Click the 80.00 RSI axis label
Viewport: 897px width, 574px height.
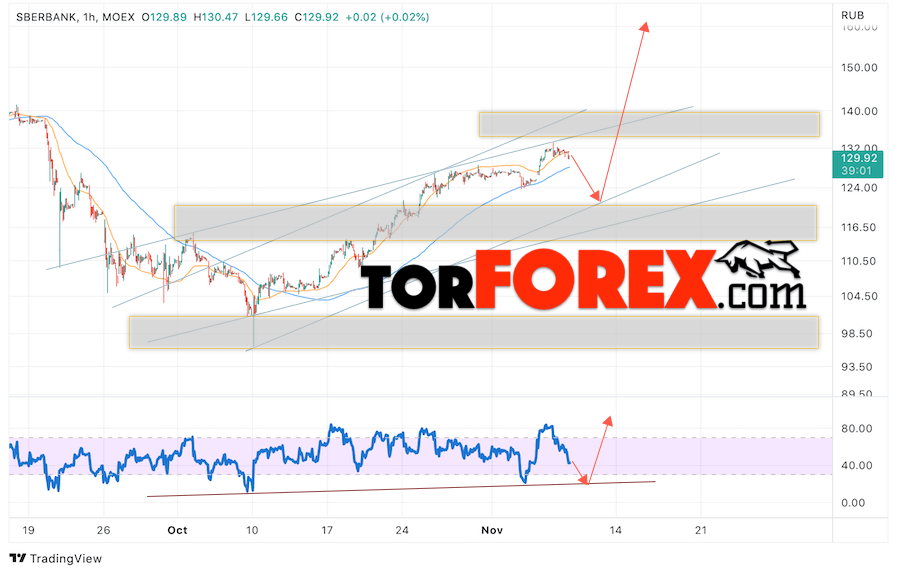tap(856, 429)
